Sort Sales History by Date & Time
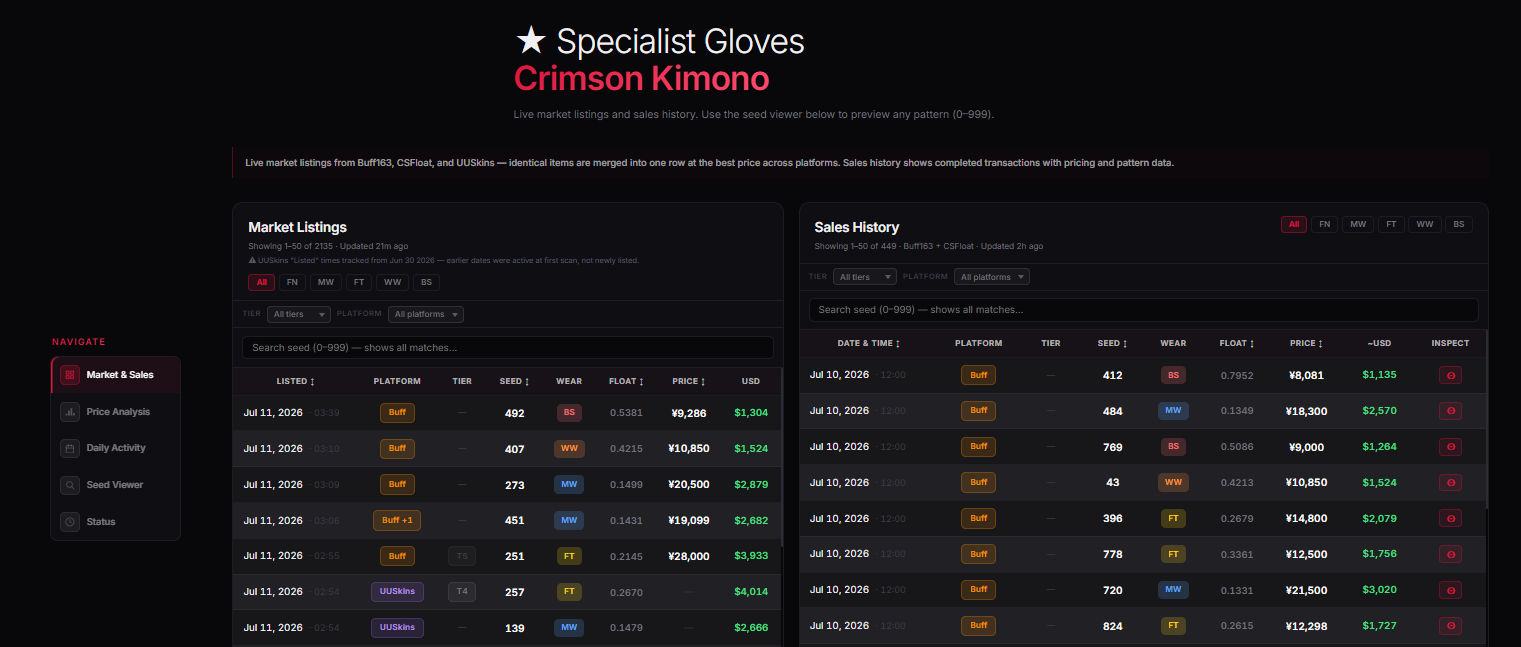Viewport: 1521px width, 647px height. tap(868, 343)
